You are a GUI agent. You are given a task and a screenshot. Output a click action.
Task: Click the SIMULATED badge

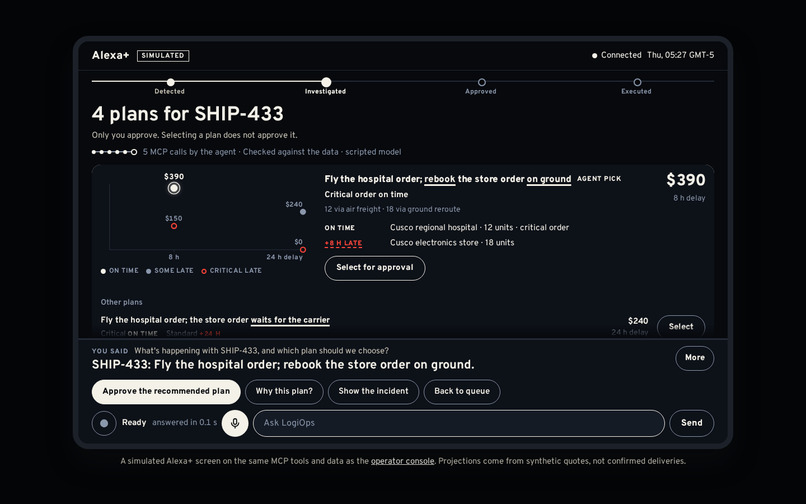tap(163, 56)
